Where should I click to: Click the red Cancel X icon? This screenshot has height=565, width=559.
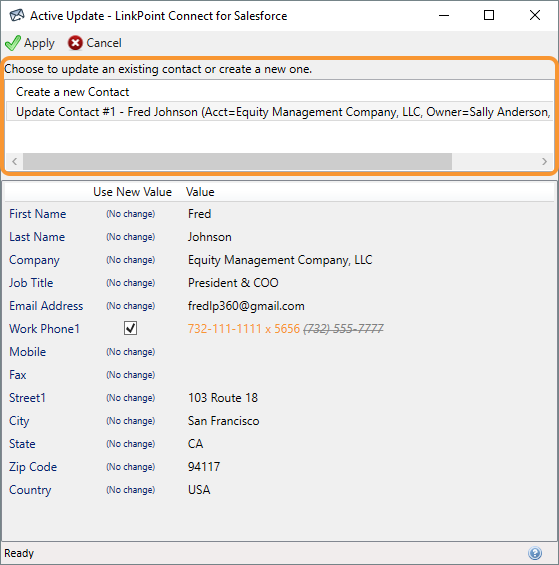coord(75,43)
